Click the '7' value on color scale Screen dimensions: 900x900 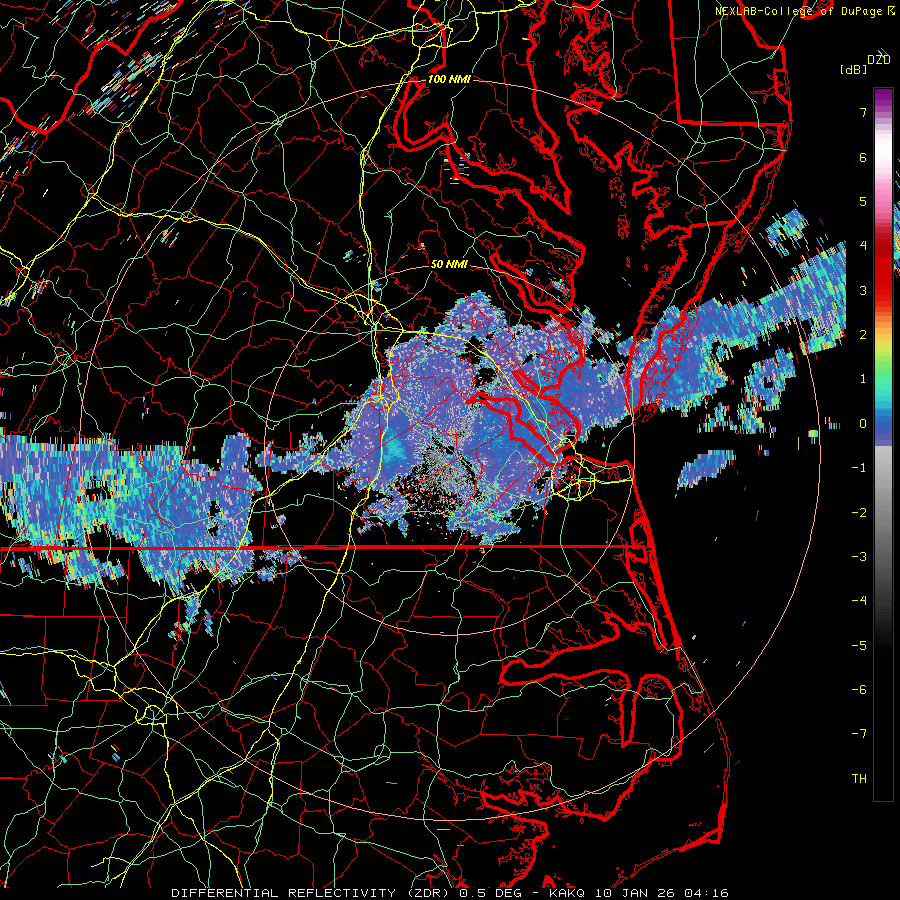coord(863,112)
